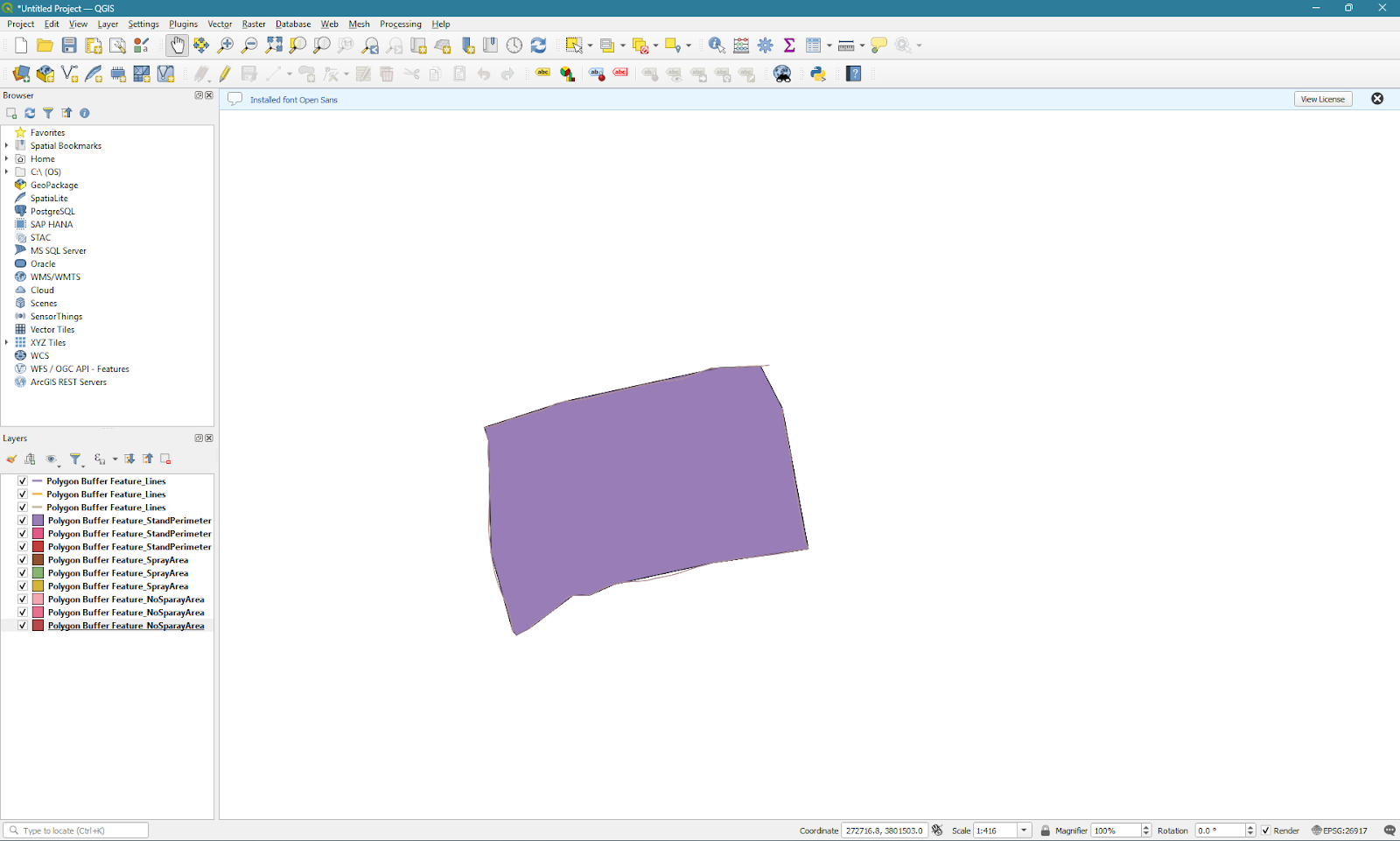Open the Field Calculator abacus icon

(741, 46)
